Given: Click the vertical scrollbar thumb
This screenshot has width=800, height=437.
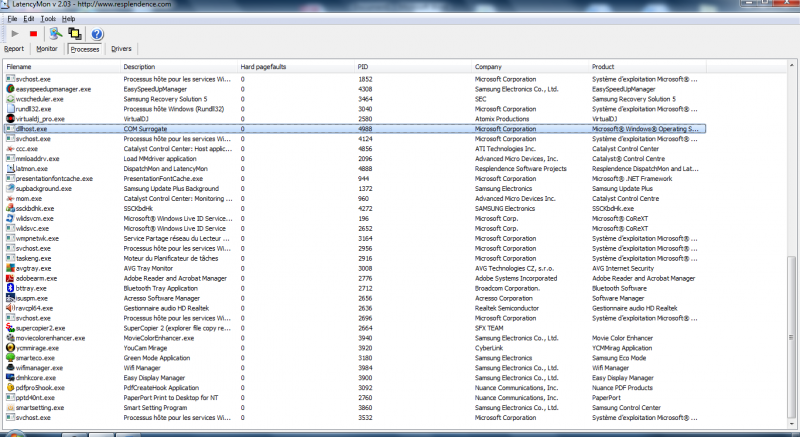Looking at the screenshot, I should tap(791, 338).
